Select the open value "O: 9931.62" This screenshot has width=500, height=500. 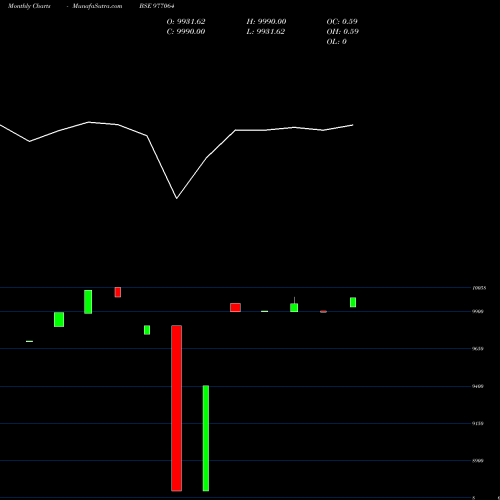pyautogui.click(x=186, y=22)
